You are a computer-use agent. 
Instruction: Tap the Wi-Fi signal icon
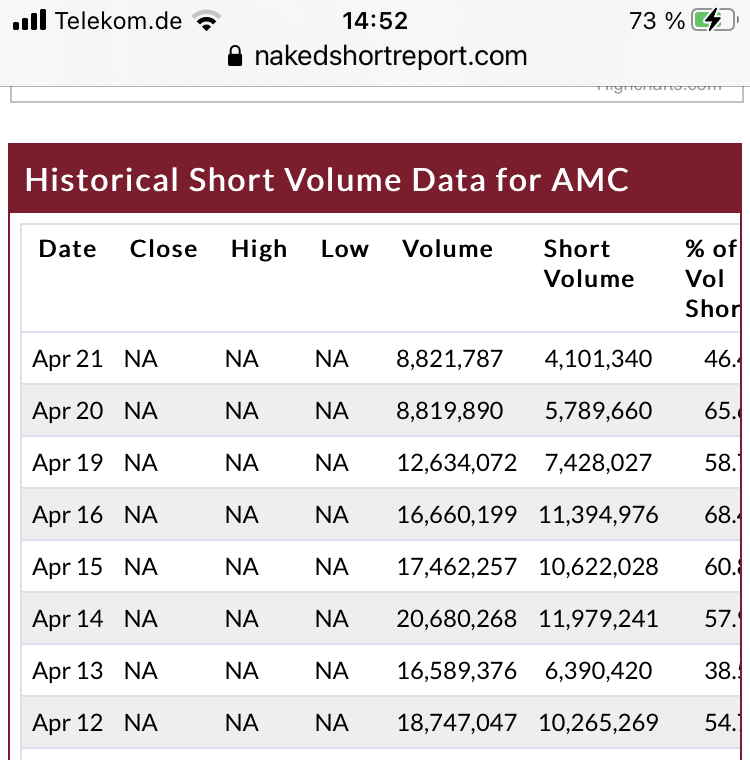[207, 20]
